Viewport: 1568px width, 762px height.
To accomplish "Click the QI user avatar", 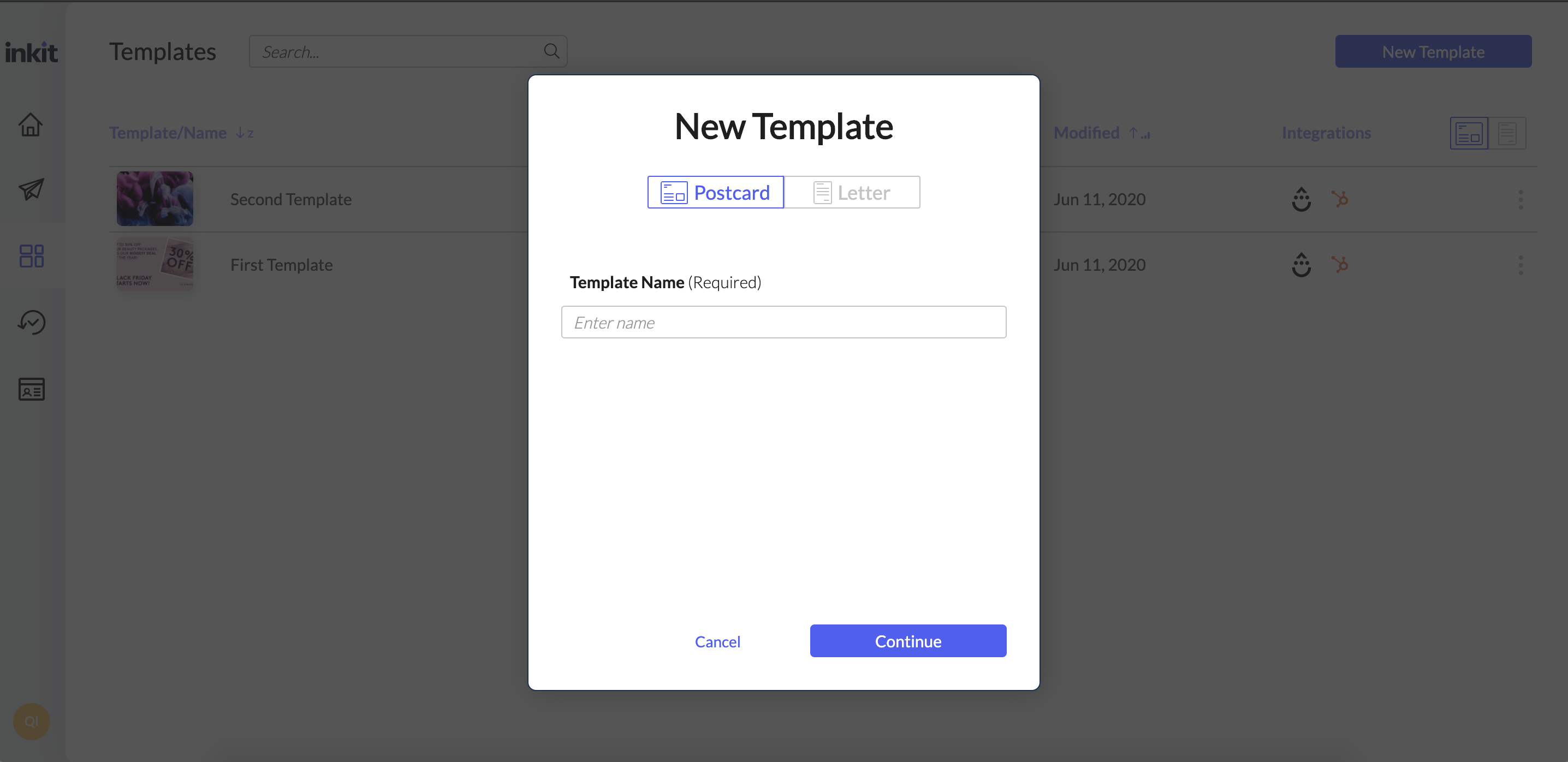I will (x=31, y=721).
